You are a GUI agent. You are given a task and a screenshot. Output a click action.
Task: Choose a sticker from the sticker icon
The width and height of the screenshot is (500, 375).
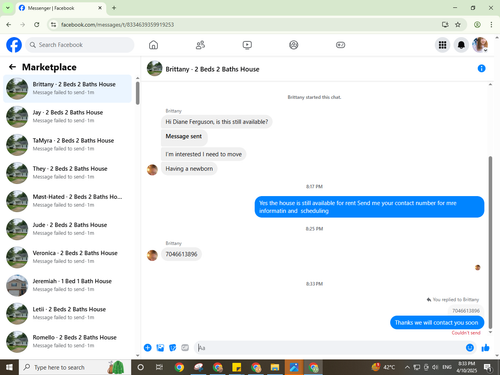click(172, 348)
